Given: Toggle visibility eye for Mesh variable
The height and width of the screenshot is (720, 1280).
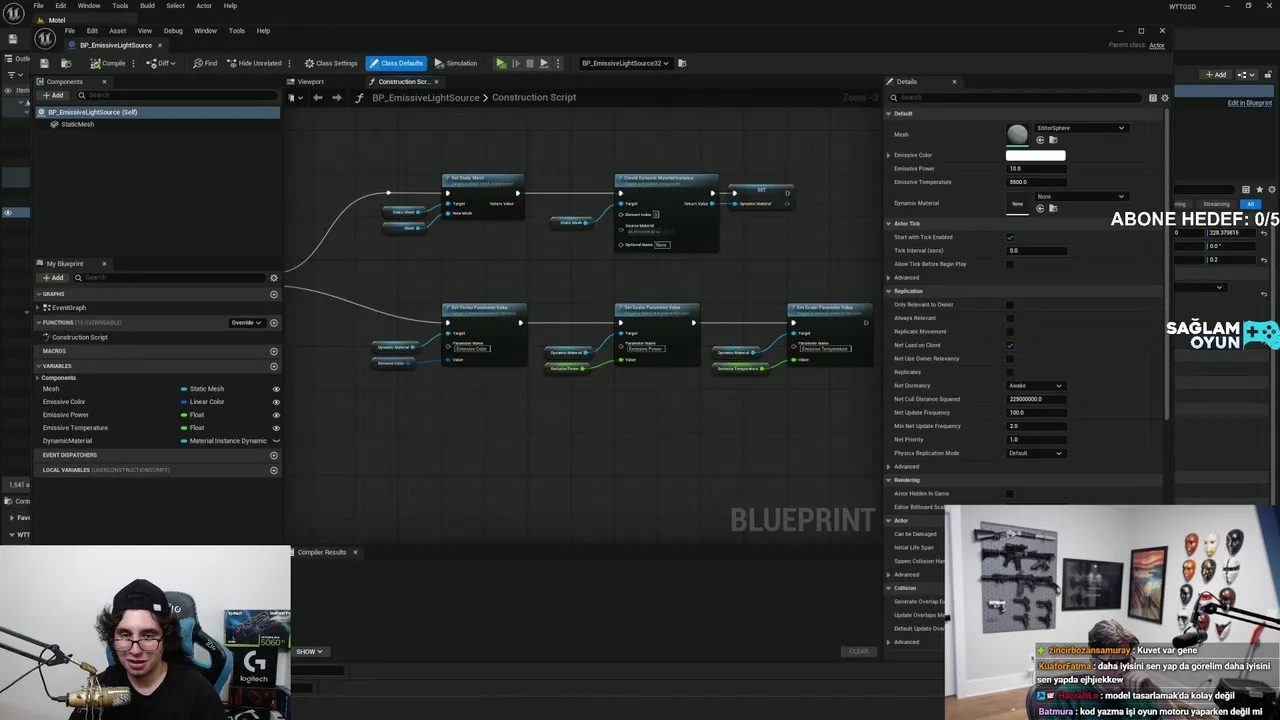Looking at the screenshot, I should coord(276,389).
